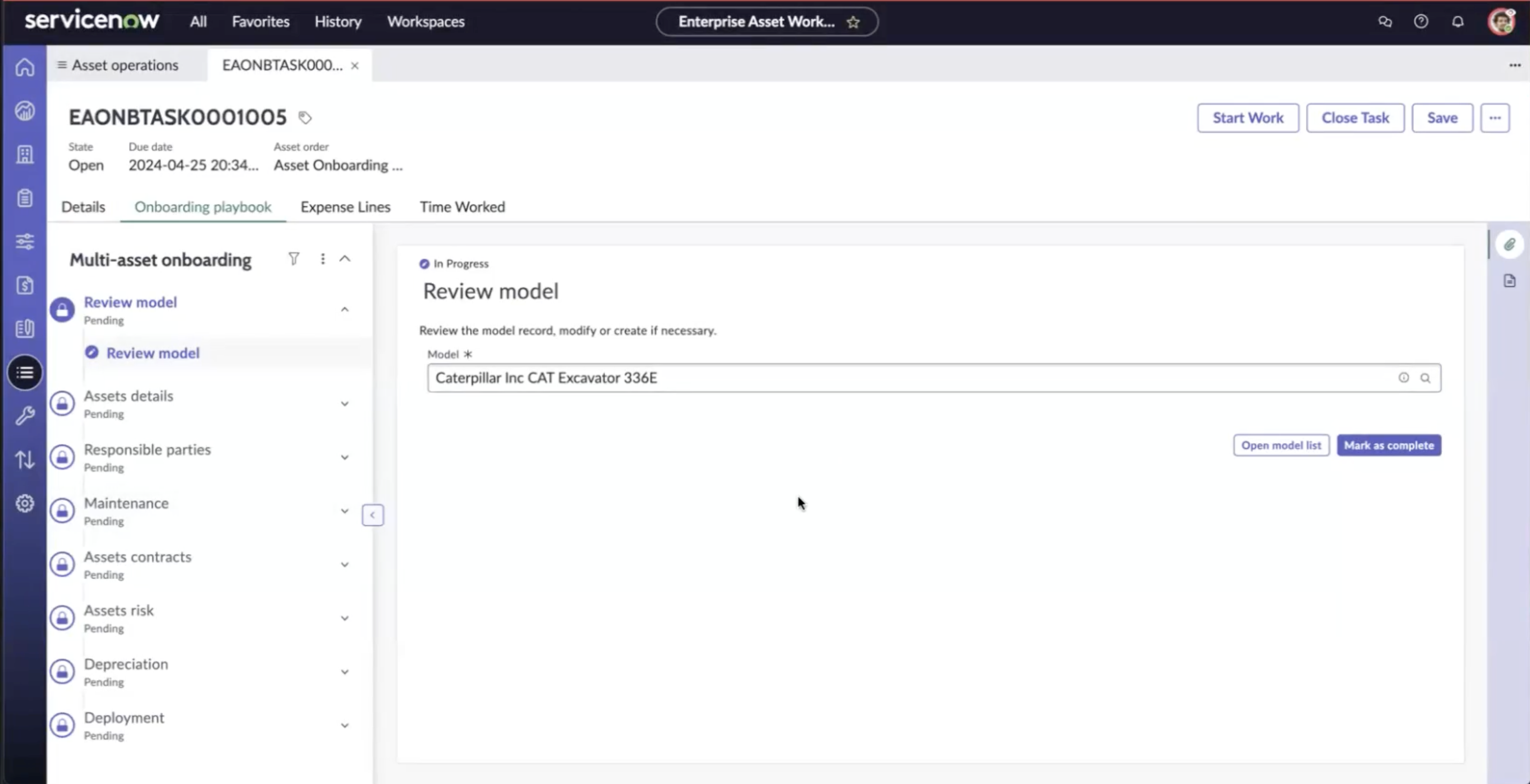This screenshot has width=1530, height=784.
Task: Click the filter icon in playbook panel
Action: tap(293, 259)
